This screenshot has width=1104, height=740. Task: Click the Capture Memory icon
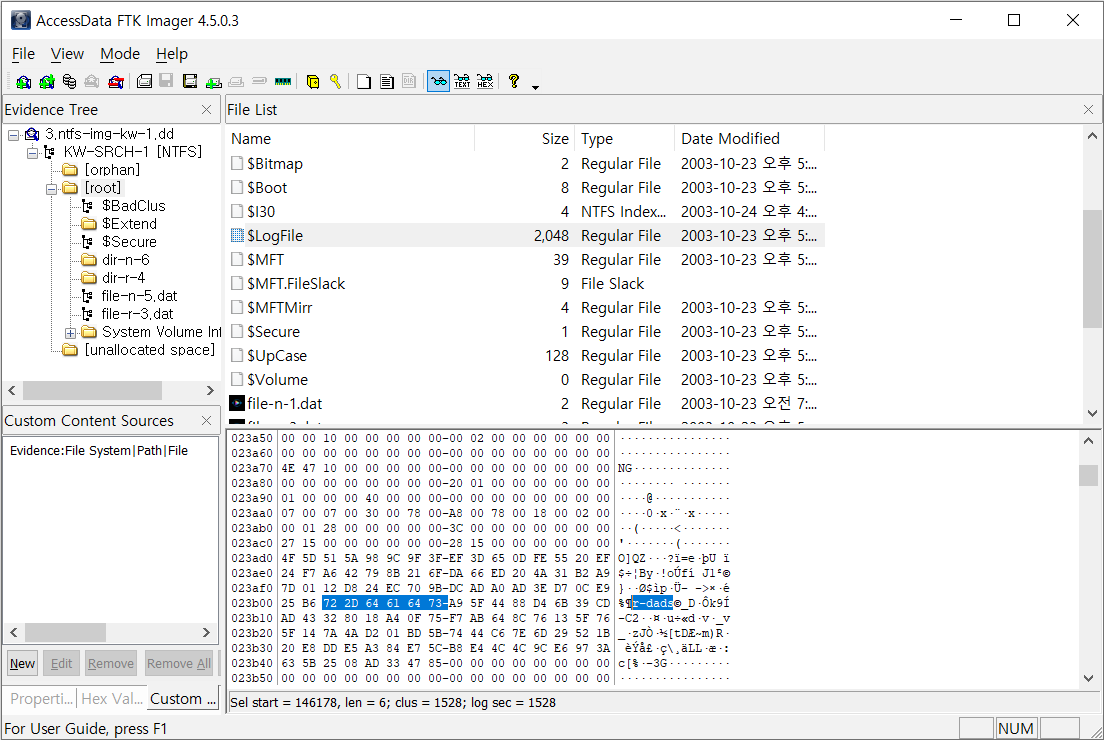coord(282,82)
